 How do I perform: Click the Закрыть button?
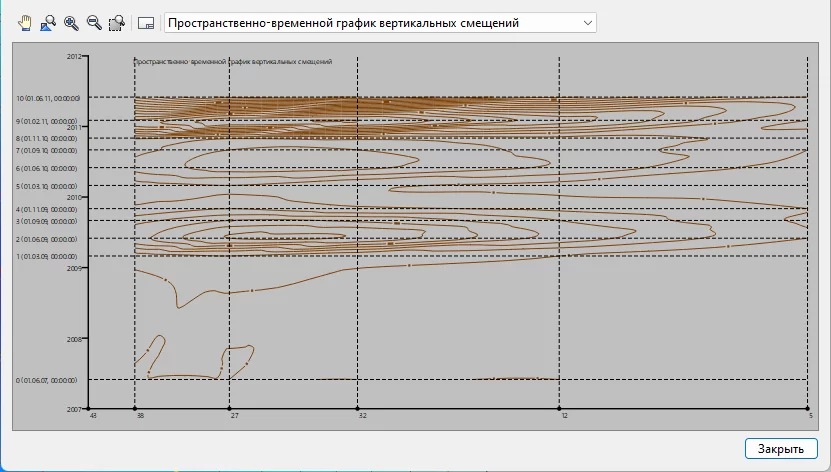click(x=781, y=449)
